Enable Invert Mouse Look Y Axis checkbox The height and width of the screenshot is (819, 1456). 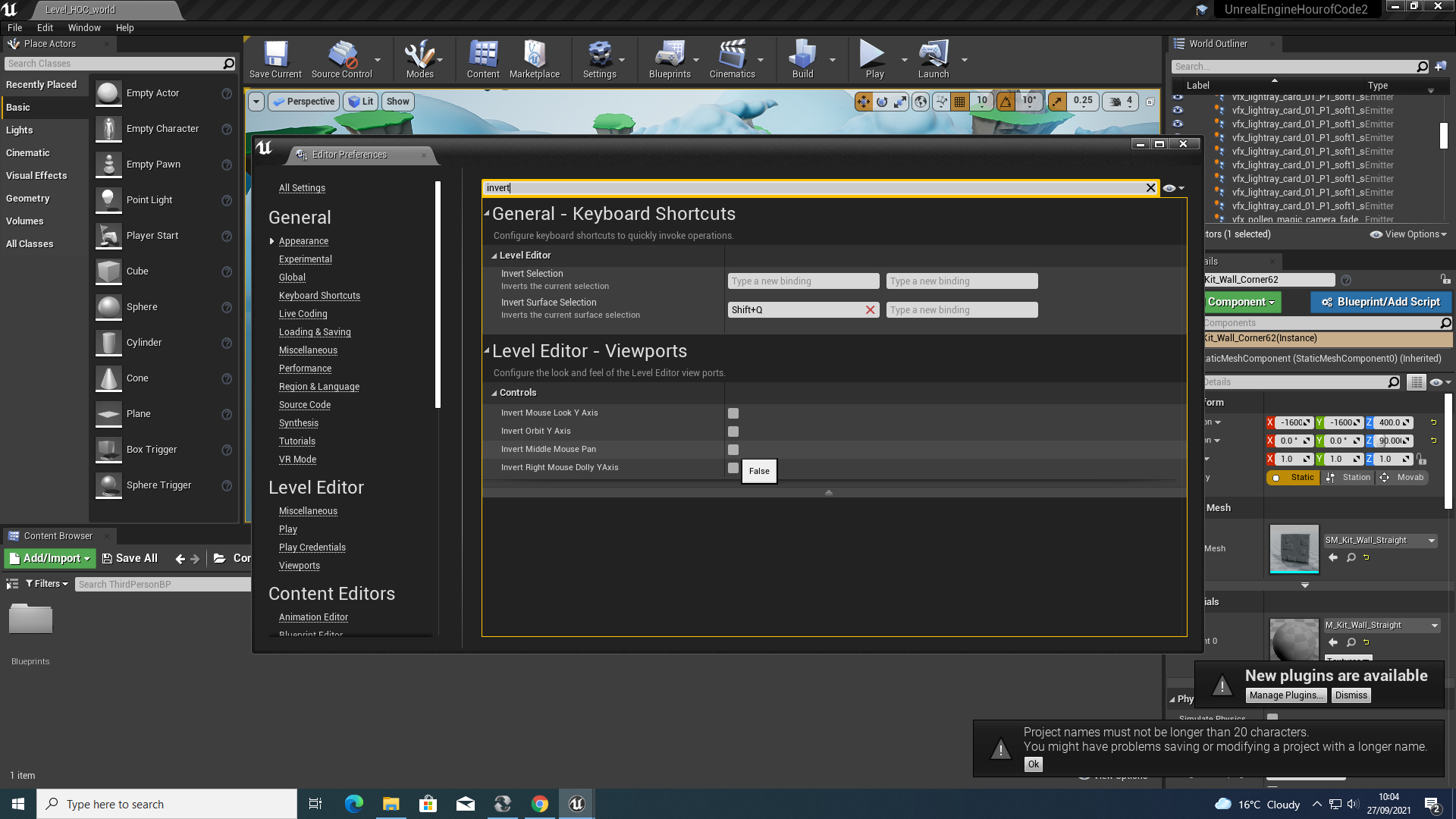(733, 413)
